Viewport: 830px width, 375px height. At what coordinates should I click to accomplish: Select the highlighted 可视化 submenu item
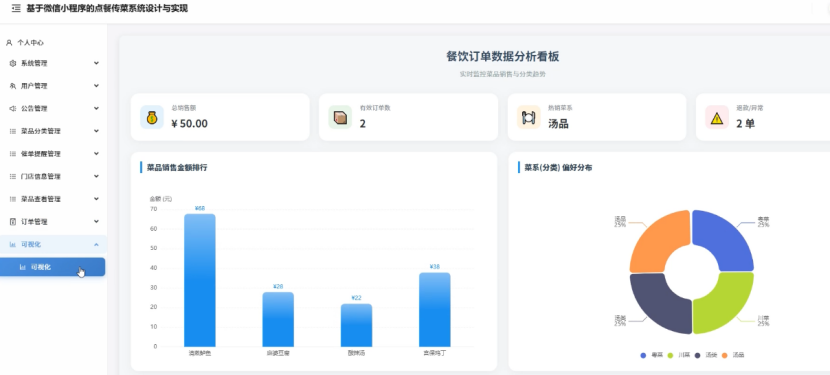52,267
